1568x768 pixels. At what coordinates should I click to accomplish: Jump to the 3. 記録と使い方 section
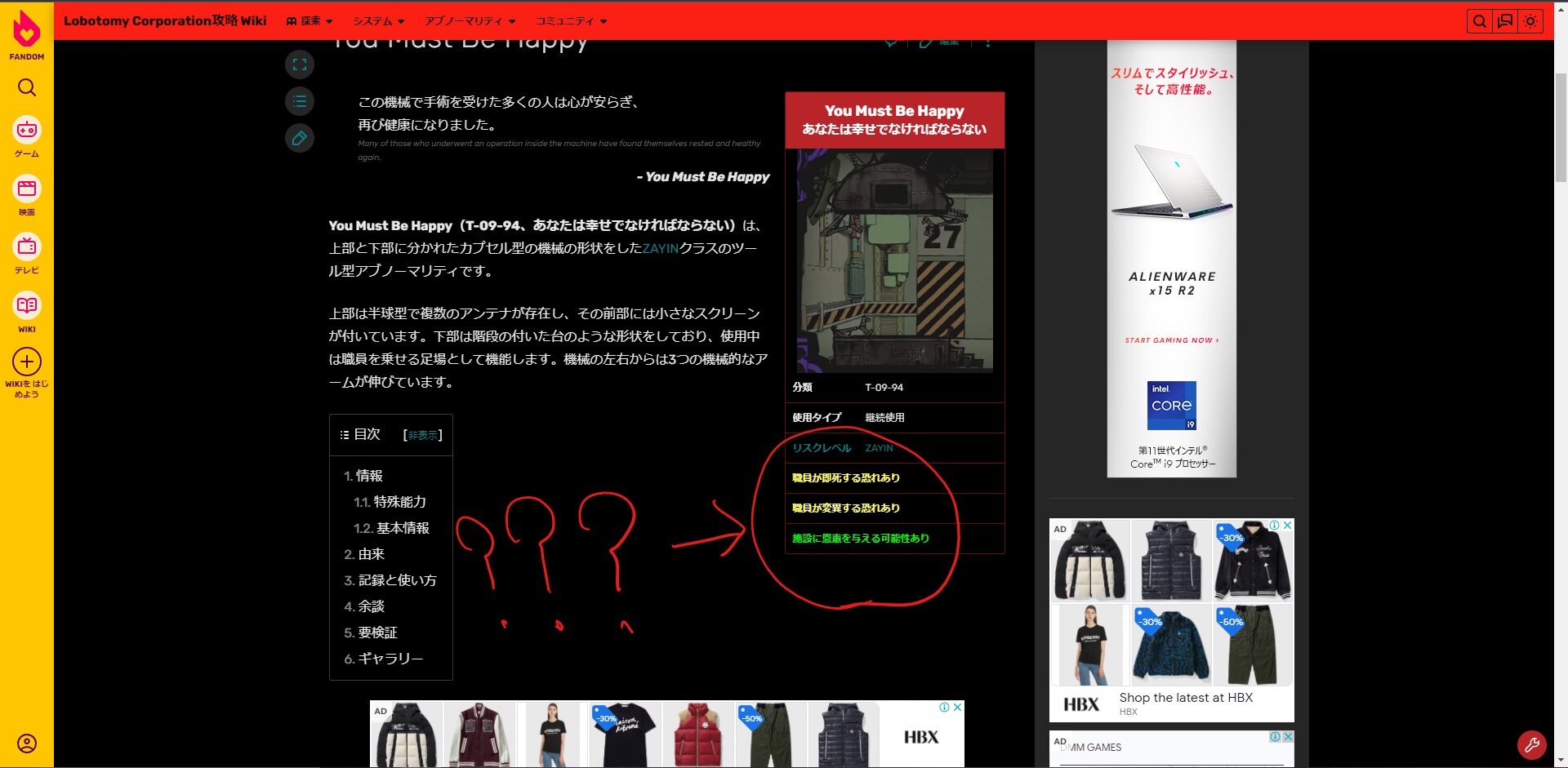click(x=390, y=580)
